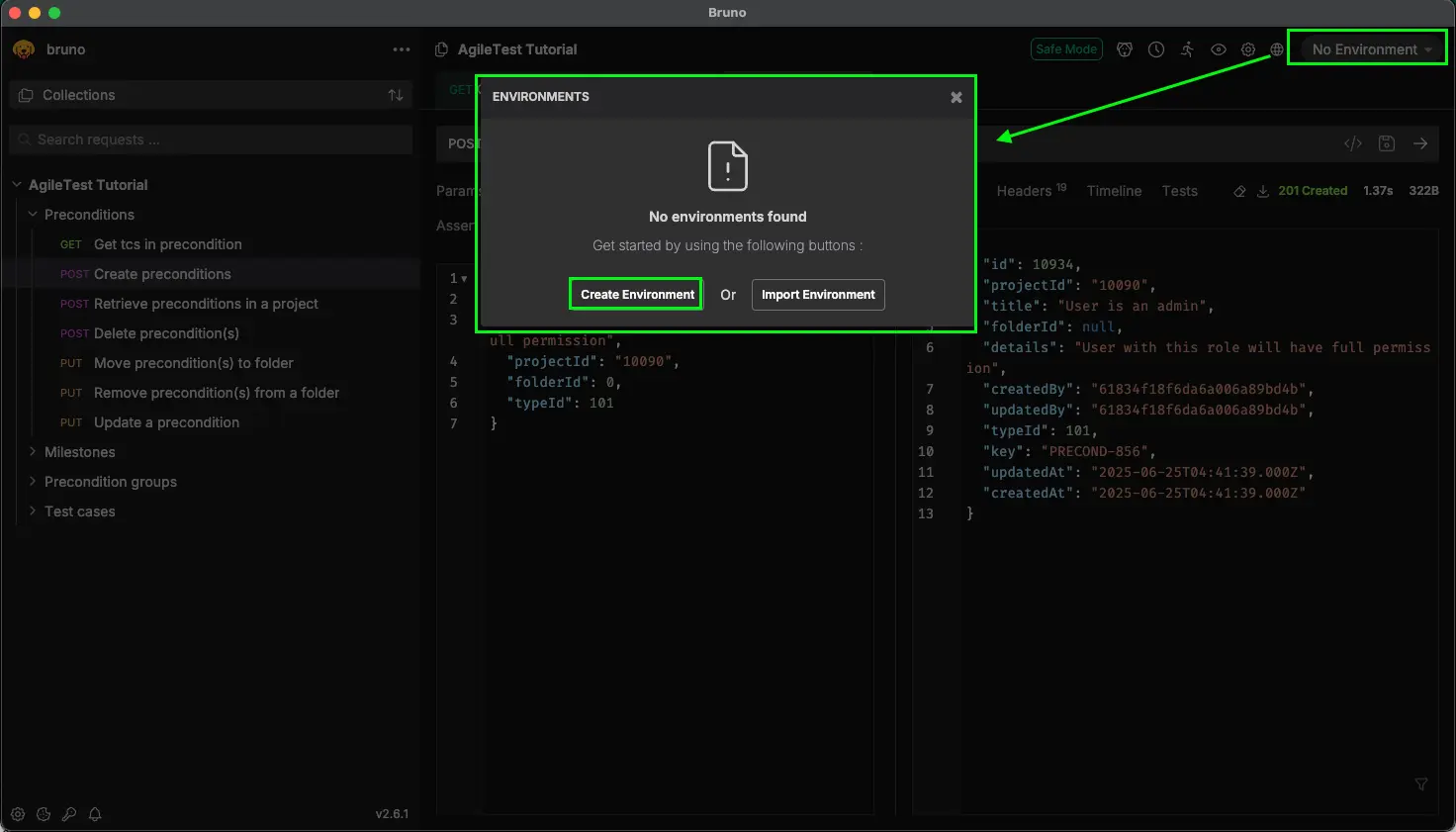
Task: Click the key icon in sidebar footer
Action: [69, 814]
